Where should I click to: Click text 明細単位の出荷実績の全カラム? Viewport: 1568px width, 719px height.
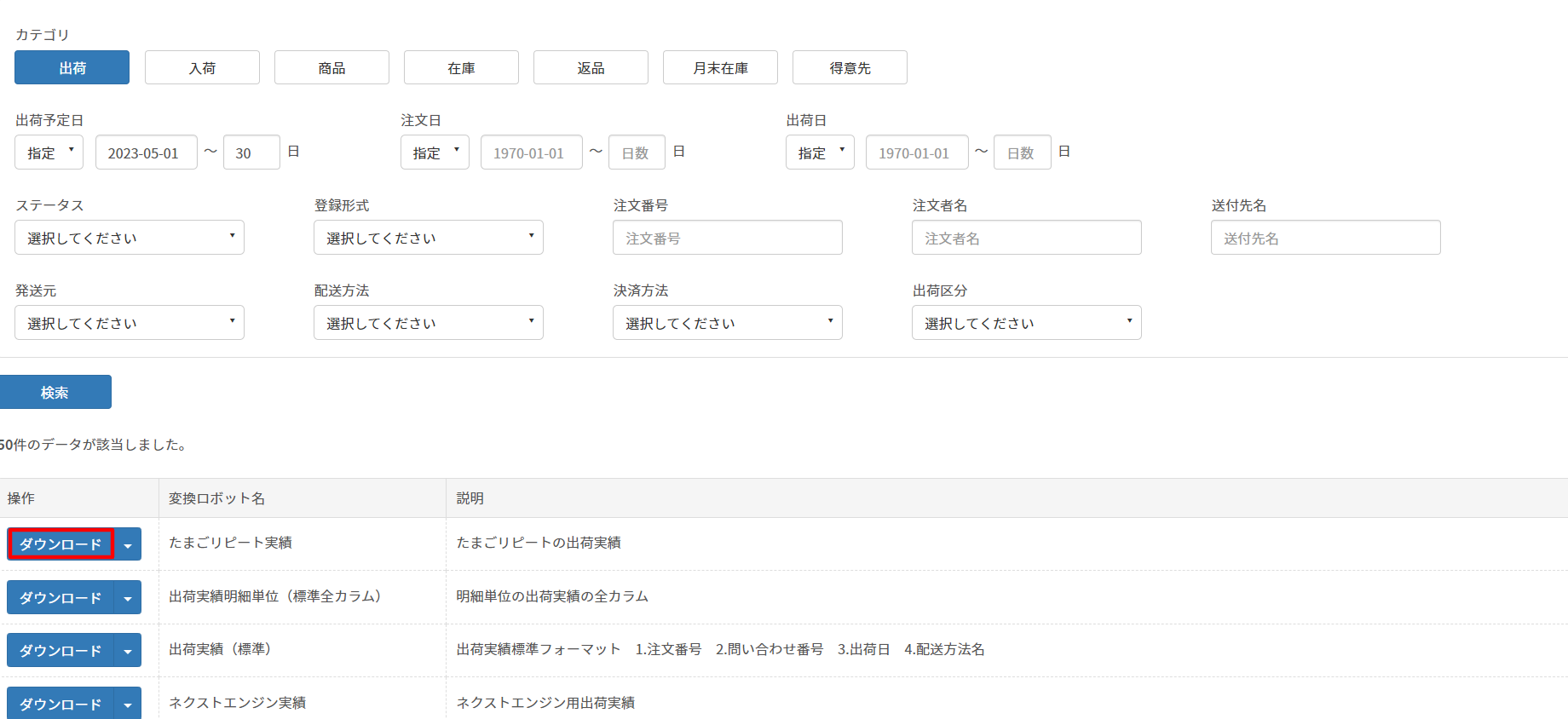[x=552, y=595]
